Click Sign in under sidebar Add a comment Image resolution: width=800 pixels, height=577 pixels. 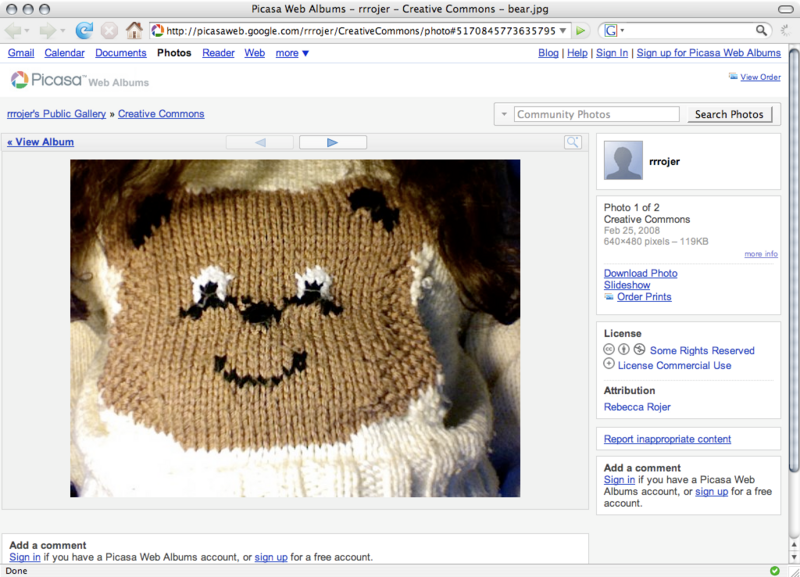[x=619, y=480]
